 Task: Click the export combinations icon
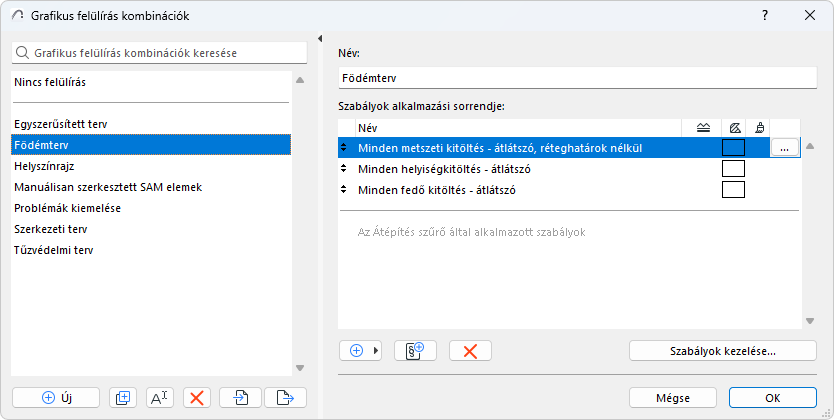[x=285, y=397]
